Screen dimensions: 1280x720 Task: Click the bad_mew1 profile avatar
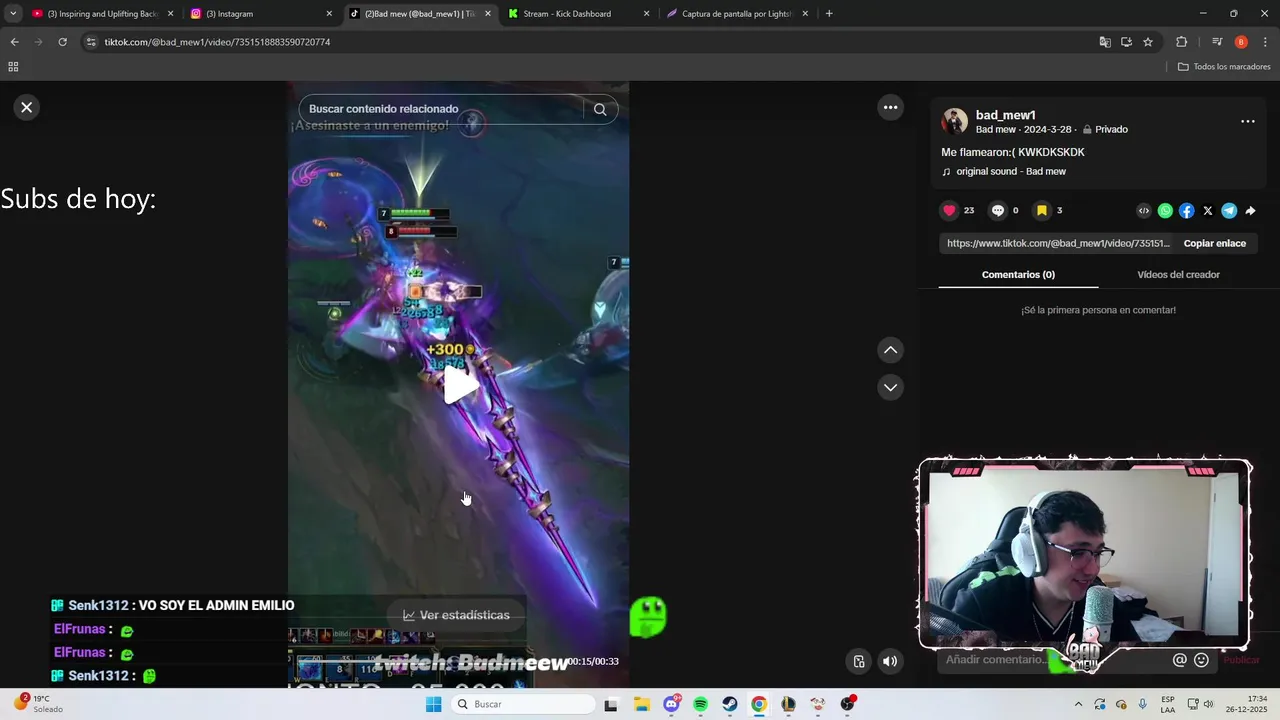[x=955, y=121]
